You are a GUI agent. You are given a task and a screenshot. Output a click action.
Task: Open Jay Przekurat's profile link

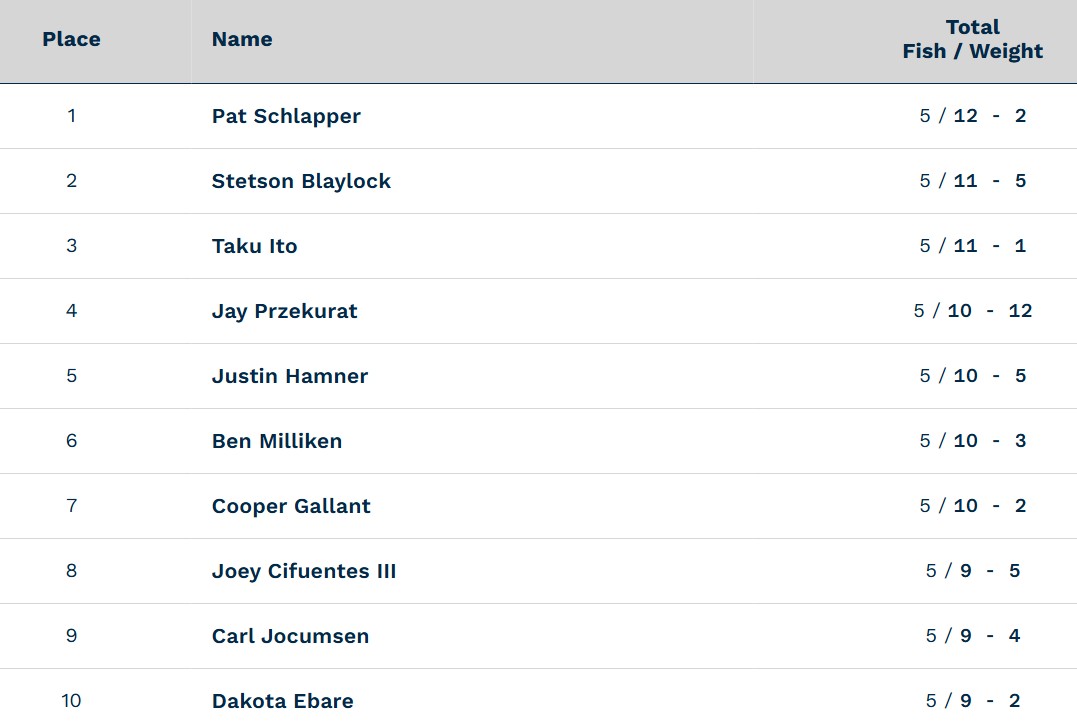(284, 311)
